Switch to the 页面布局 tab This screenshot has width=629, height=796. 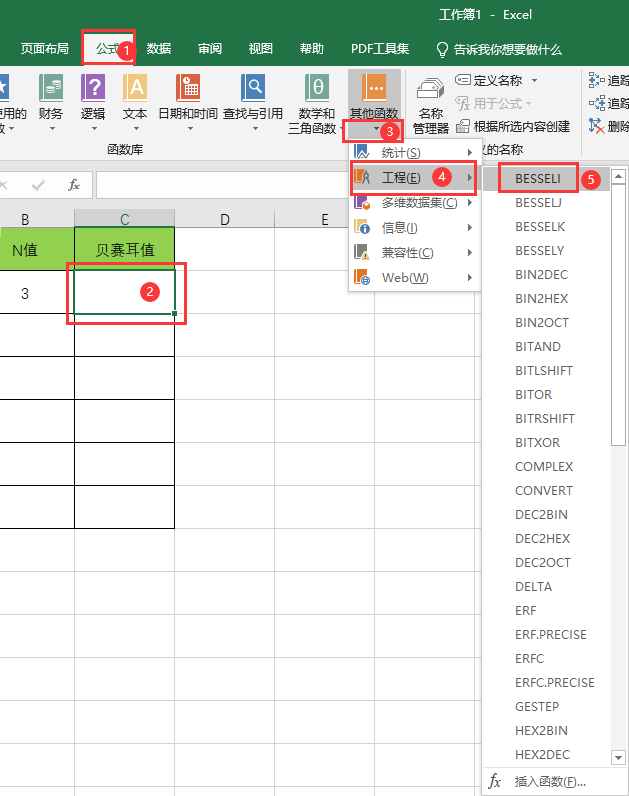point(45,49)
